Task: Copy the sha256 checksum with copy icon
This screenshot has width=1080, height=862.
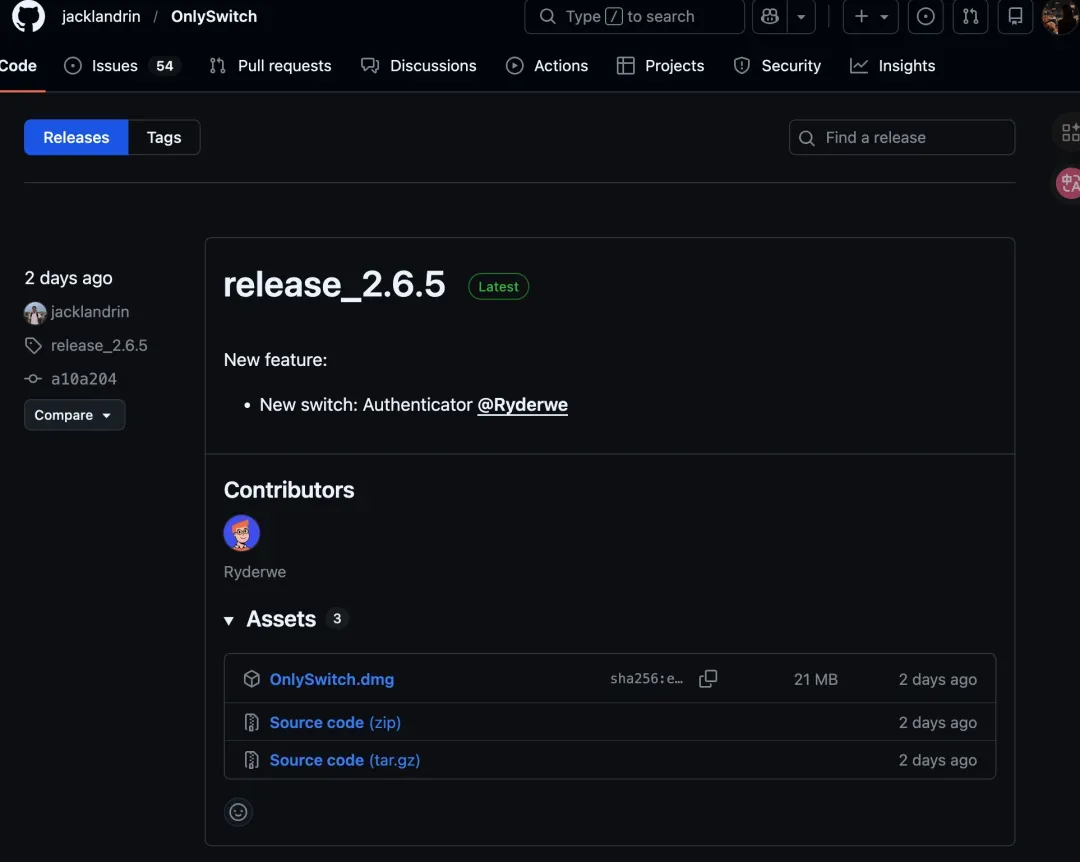Action: pyautogui.click(x=708, y=679)
